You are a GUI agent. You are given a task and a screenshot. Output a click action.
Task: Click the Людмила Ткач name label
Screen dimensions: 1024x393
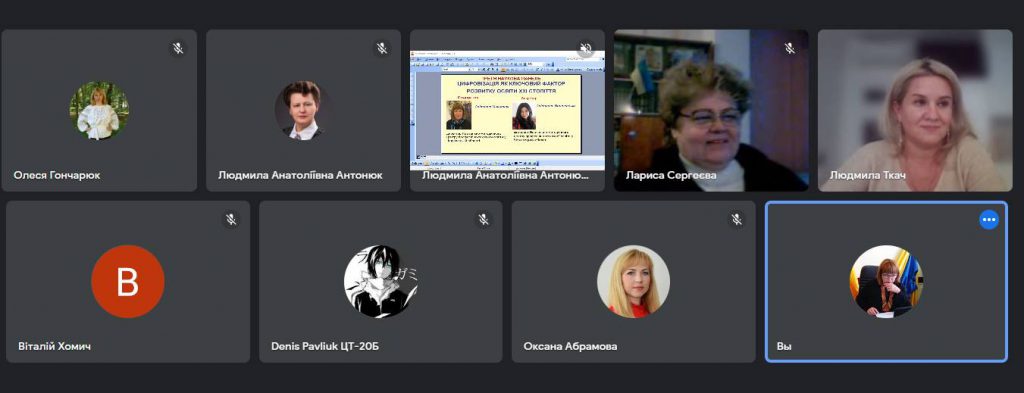[867, 175]
